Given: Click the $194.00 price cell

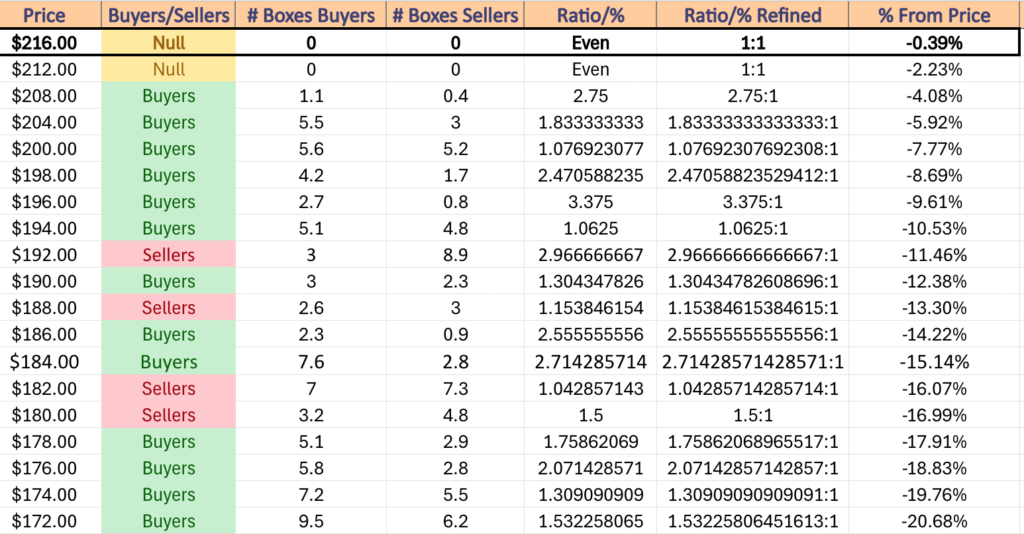Looking at the screenshot, I should 50,228.
